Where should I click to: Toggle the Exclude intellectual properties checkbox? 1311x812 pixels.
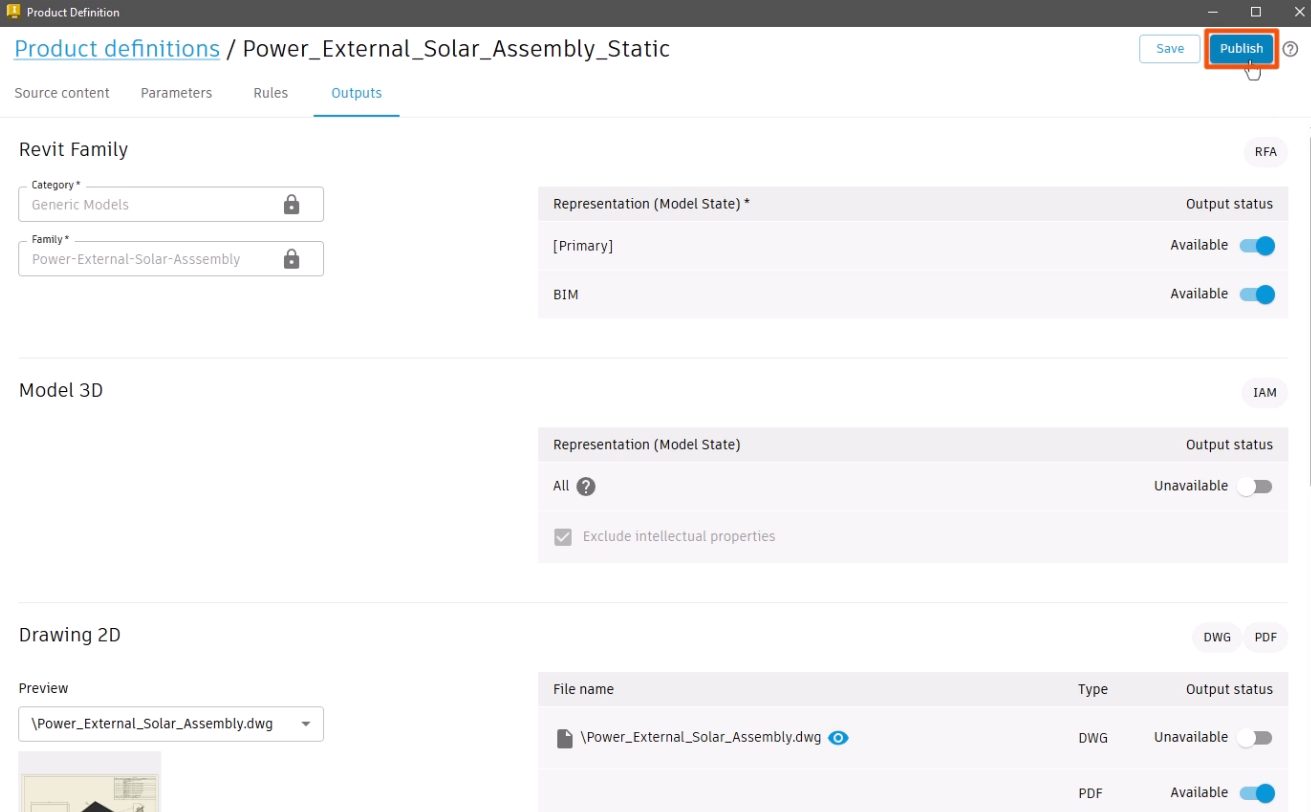(x=563, y=537)
